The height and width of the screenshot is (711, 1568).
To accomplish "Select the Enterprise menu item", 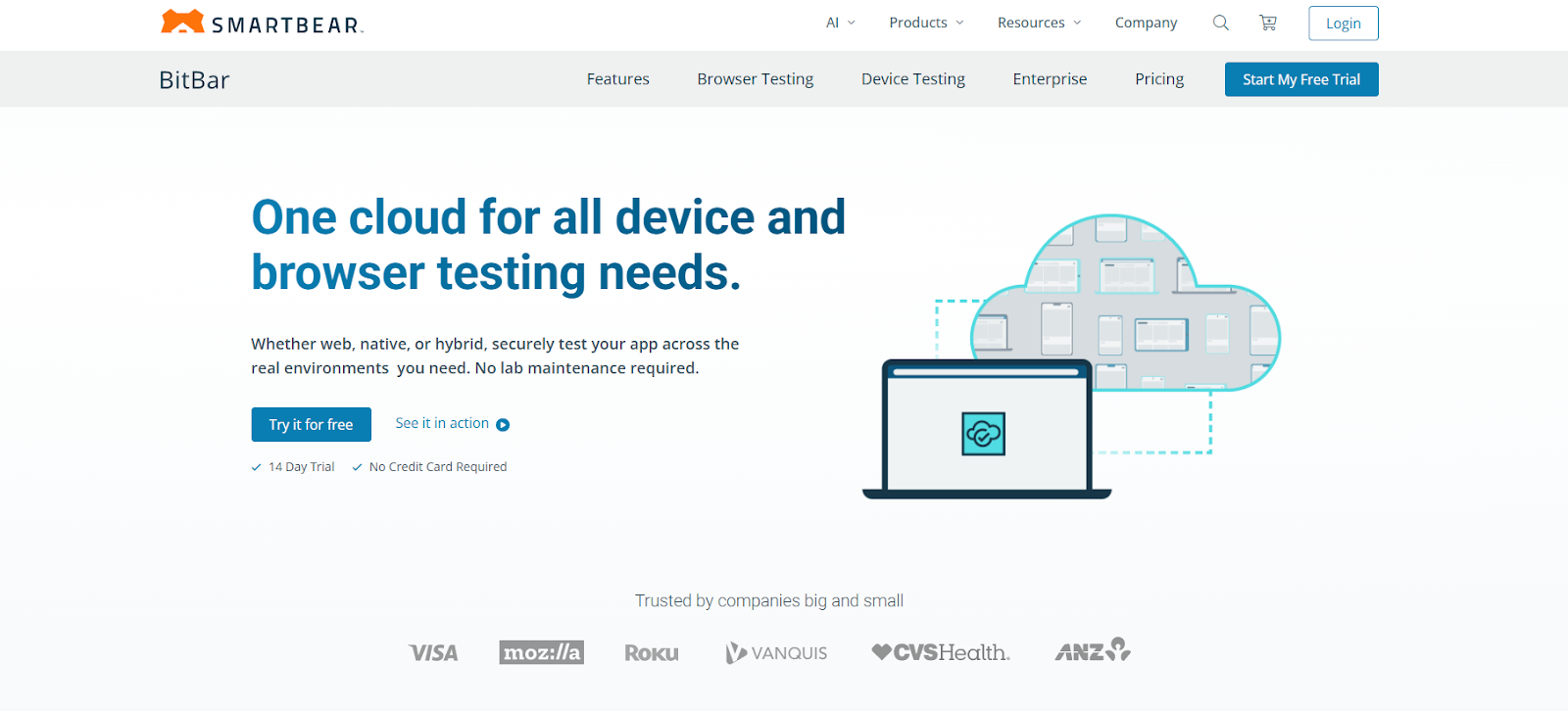I will pos(1050,79).
